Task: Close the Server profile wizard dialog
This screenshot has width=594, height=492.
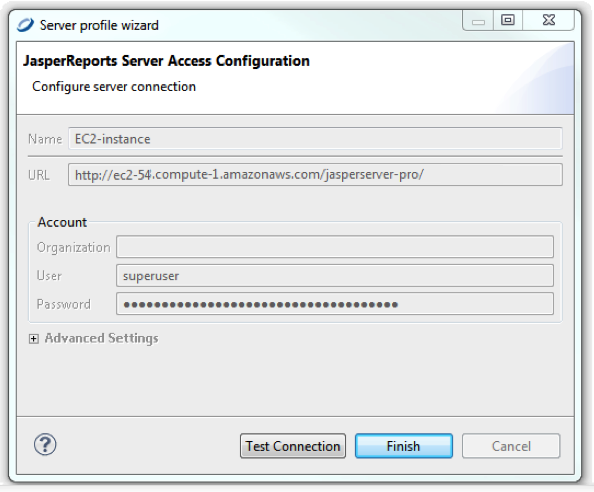Action: click(x=549, y=20)
